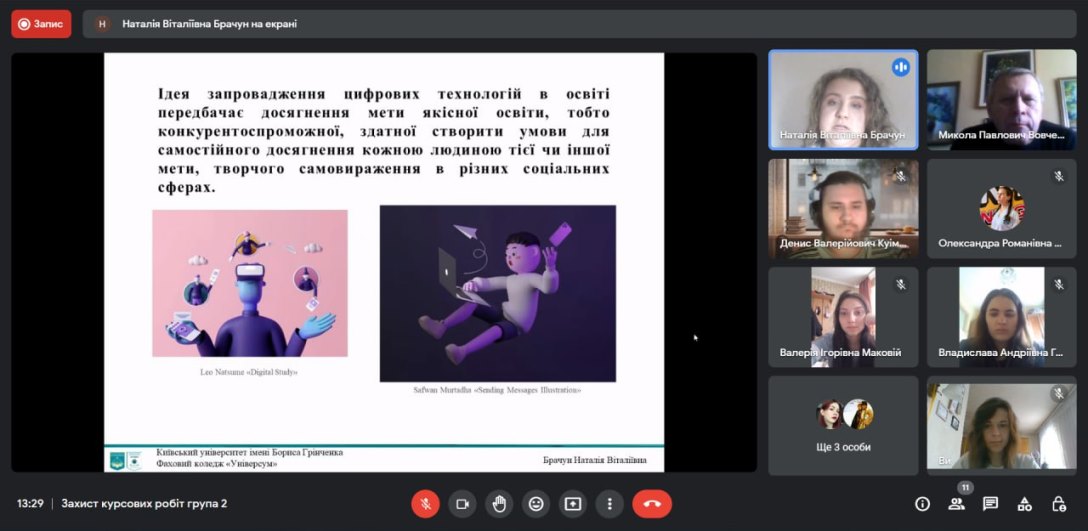Raise your hand in the meeting
The image size is (1088, 531).
click(499, 504)
